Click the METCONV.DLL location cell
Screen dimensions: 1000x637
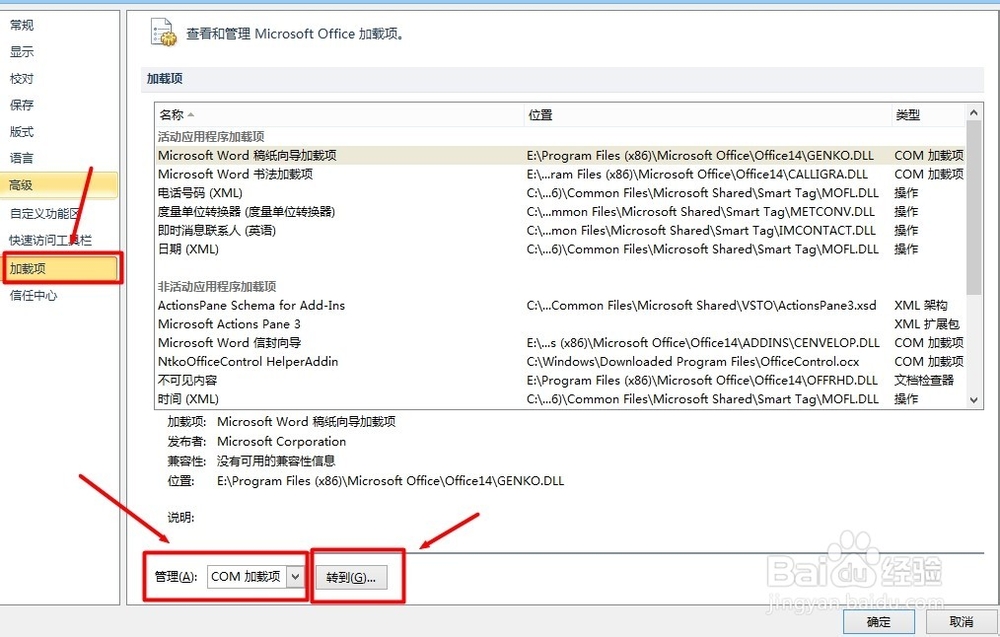coord(701,212)
